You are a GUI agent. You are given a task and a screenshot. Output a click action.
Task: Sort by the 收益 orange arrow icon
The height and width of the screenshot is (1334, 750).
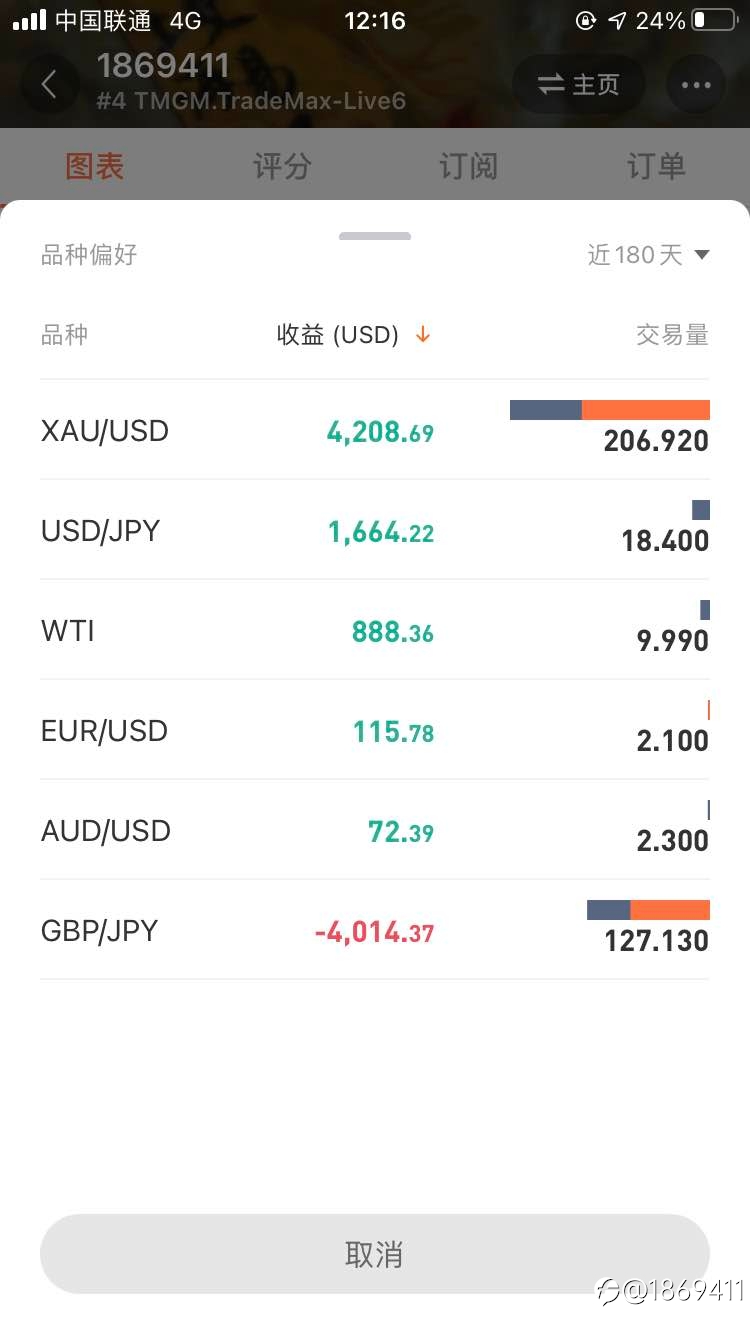point(423,335)
